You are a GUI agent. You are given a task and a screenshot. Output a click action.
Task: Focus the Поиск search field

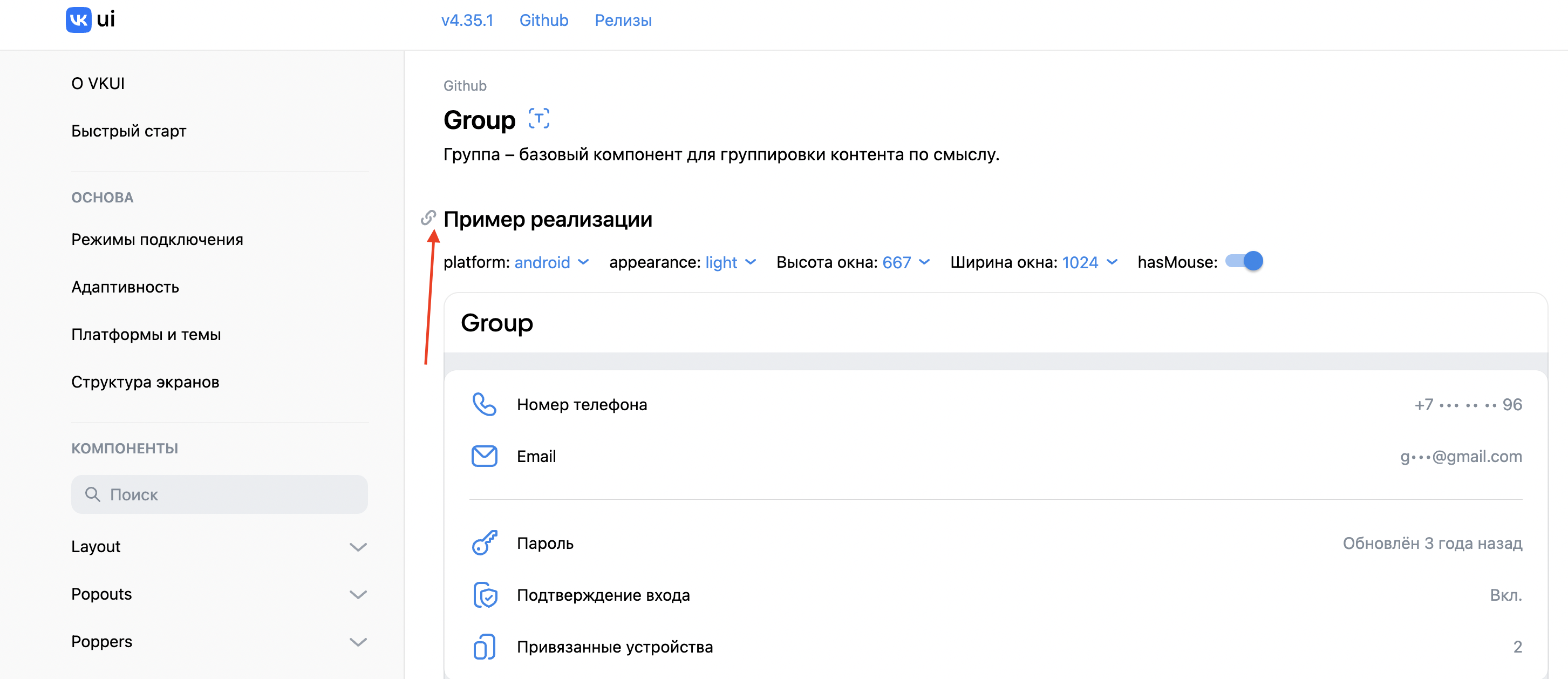click(x=219, y=494)
